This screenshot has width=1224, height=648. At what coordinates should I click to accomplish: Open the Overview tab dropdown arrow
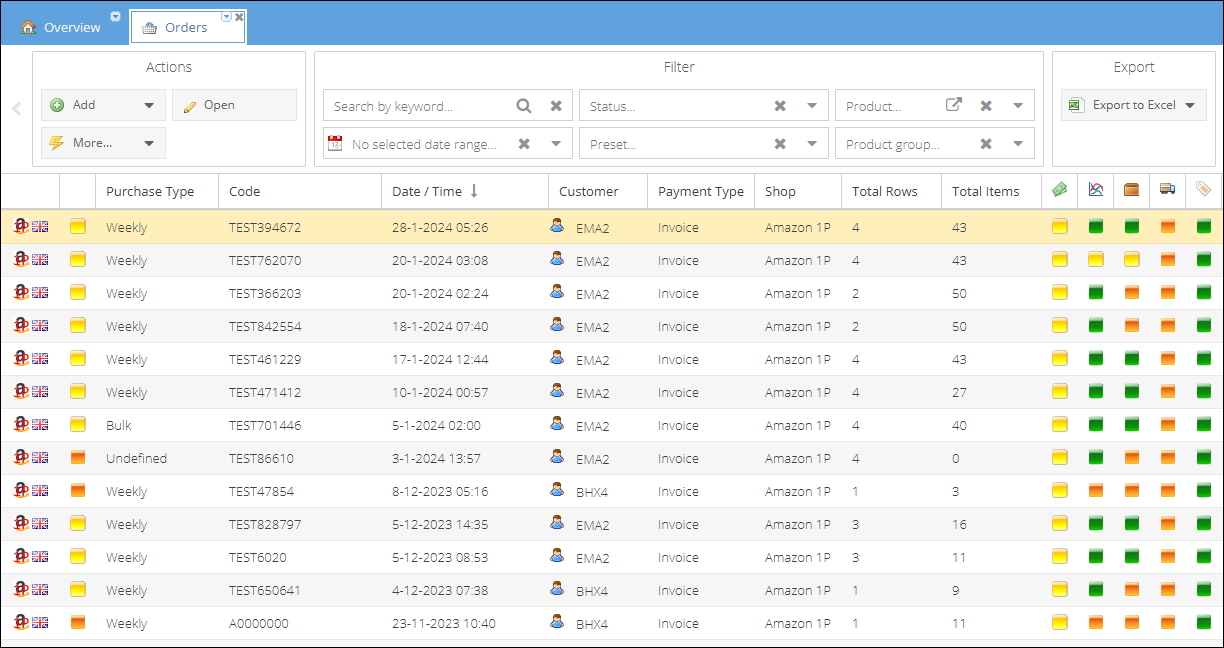click(x=115, y=17)
